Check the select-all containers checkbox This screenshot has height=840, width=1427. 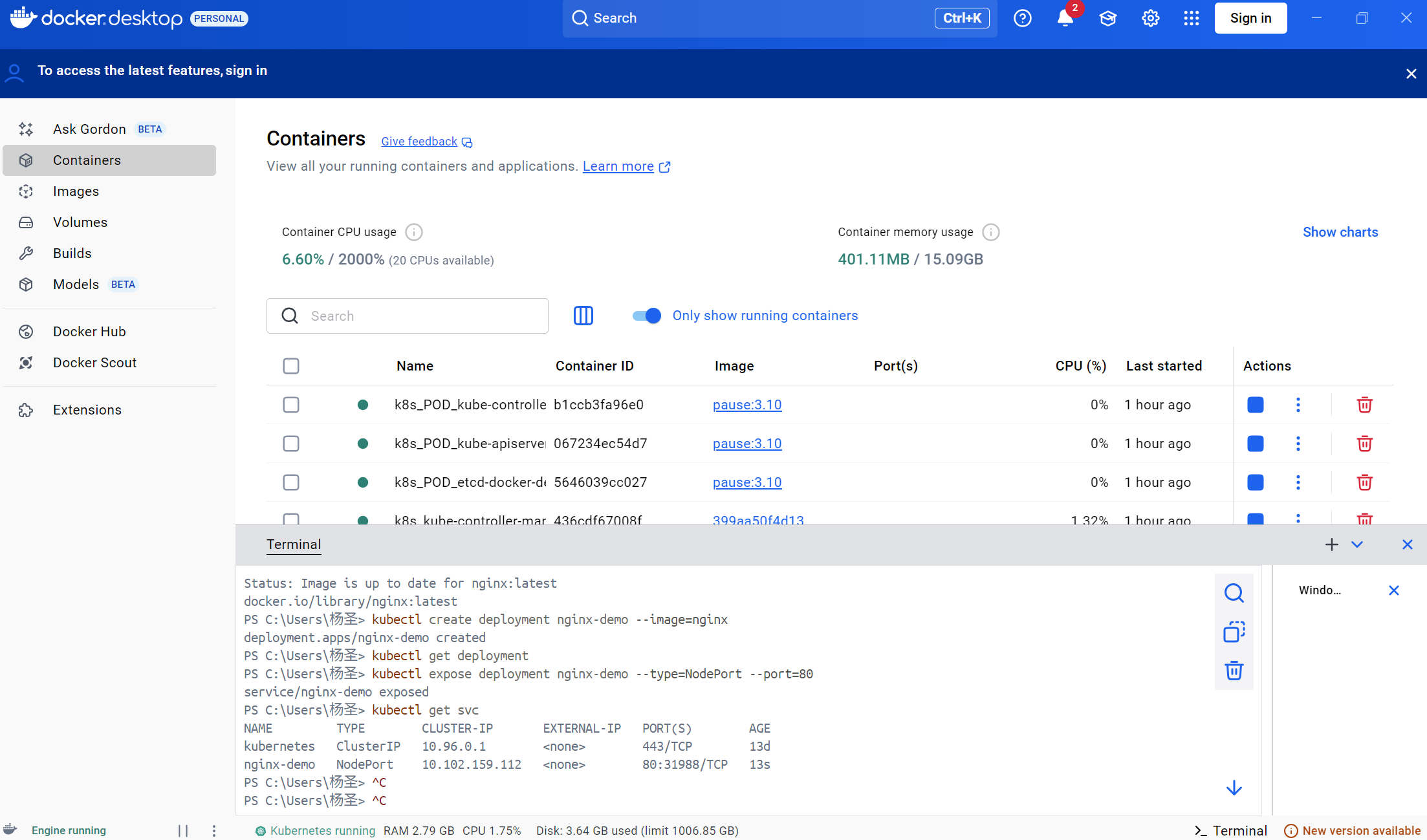(x=291, y=365)
